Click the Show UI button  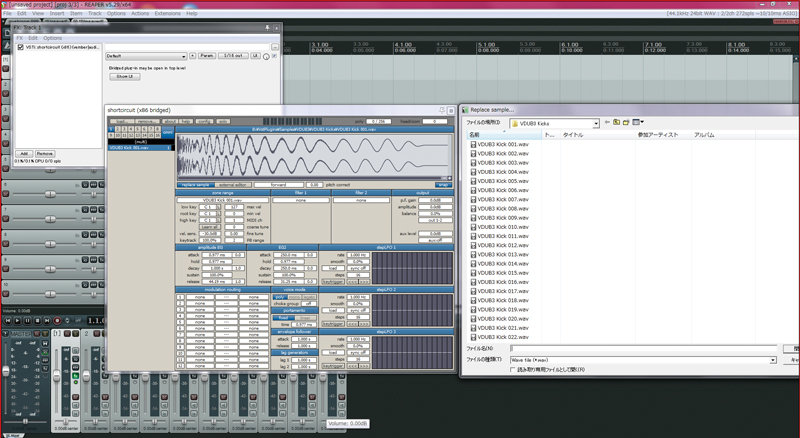pyautogui.click(x=123, y=76)
